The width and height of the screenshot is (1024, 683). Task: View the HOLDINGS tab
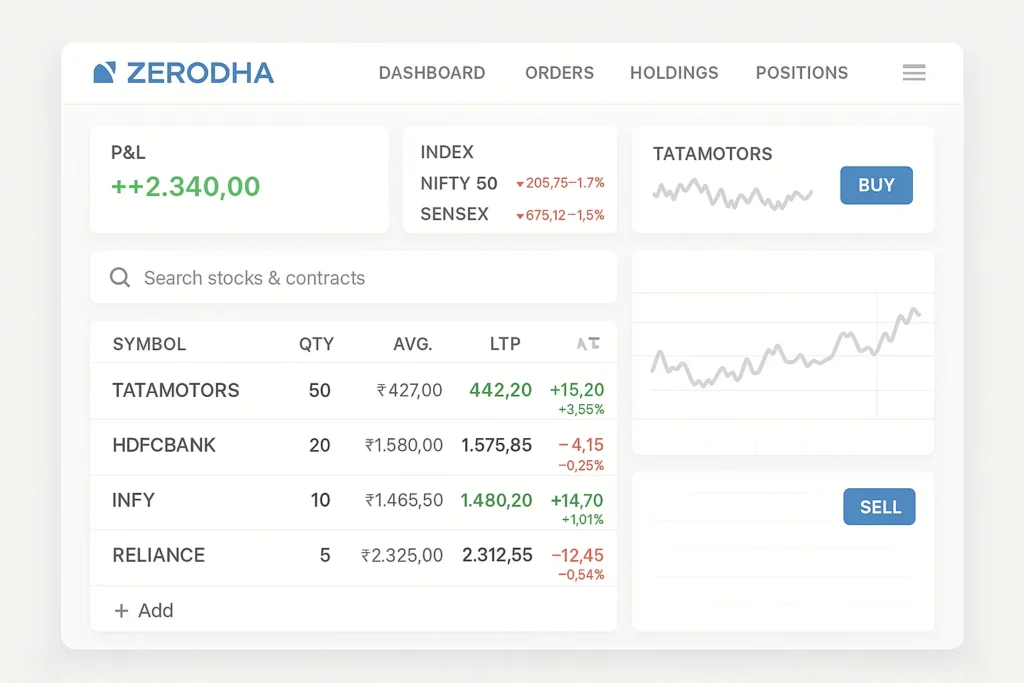tap(674, 72)
